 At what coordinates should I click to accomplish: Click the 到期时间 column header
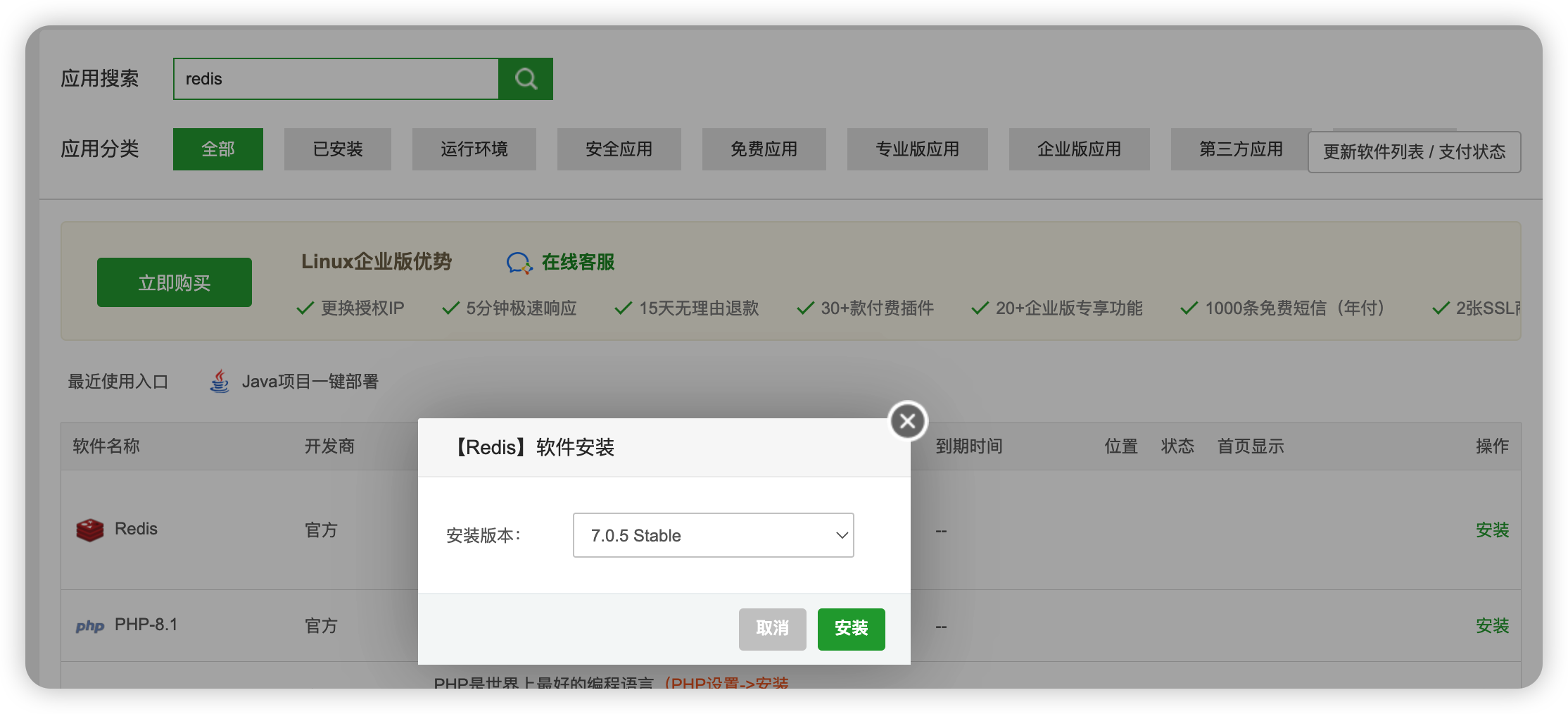point(969,446)
